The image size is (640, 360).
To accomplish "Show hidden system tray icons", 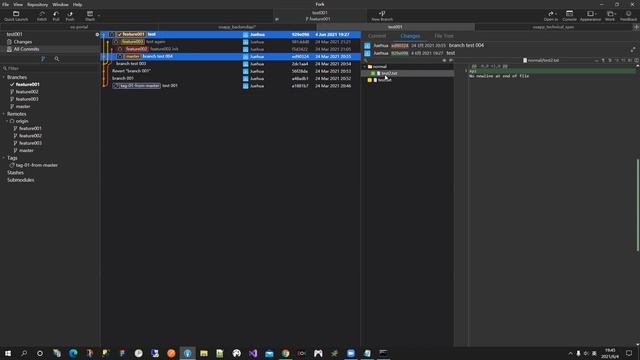I will click(x=570, y=353).
